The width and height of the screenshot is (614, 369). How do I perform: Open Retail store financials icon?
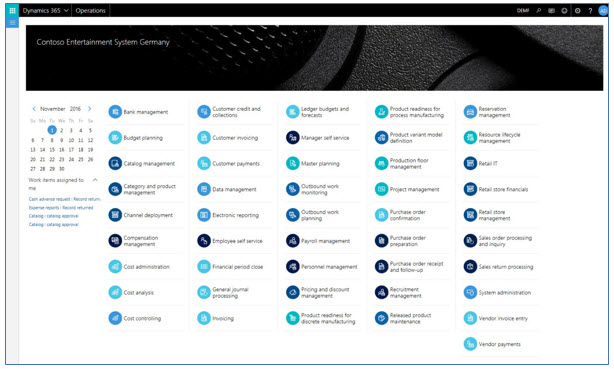(470, 189)
